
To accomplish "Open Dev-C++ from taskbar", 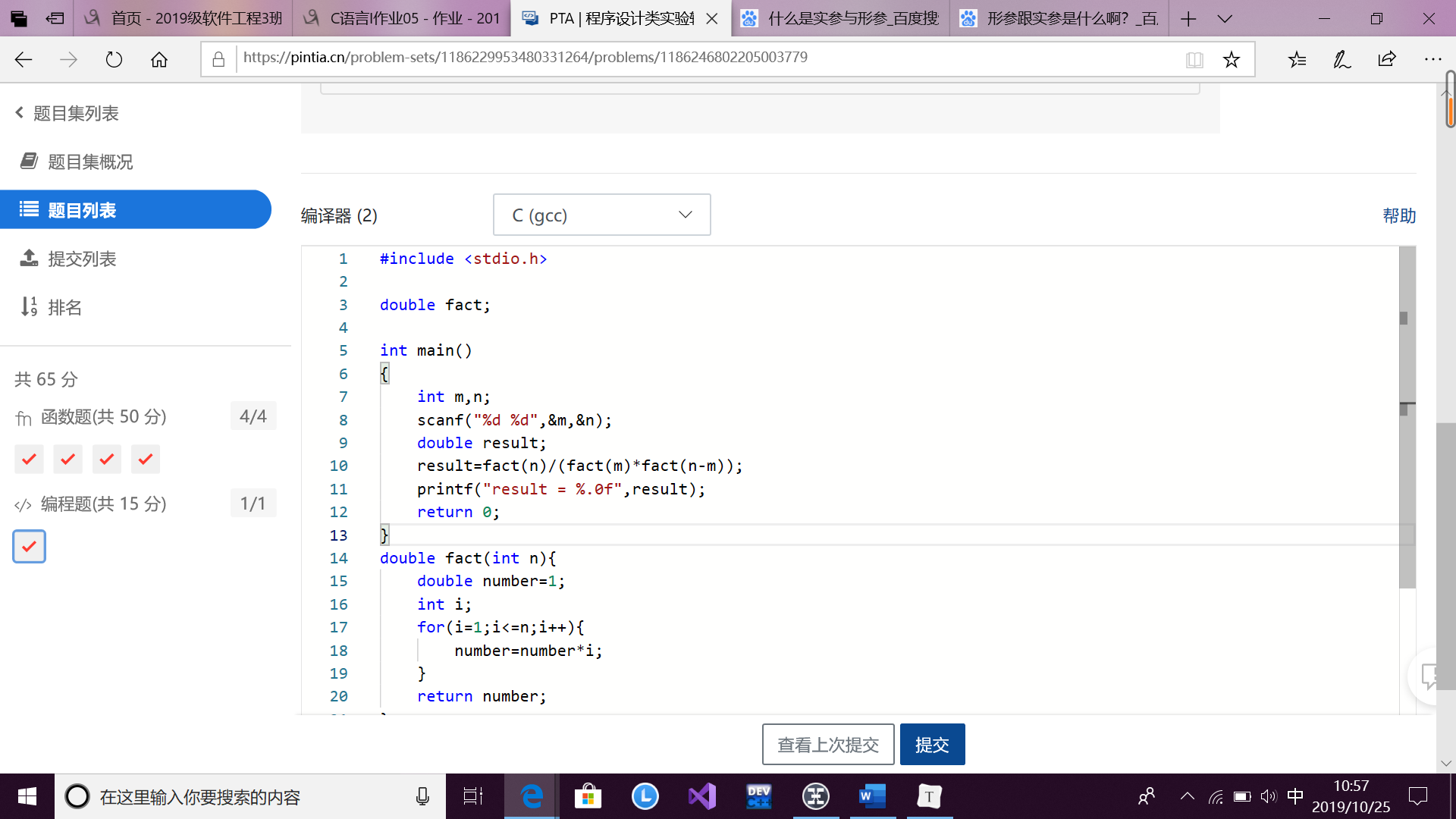I will [758, 796].
